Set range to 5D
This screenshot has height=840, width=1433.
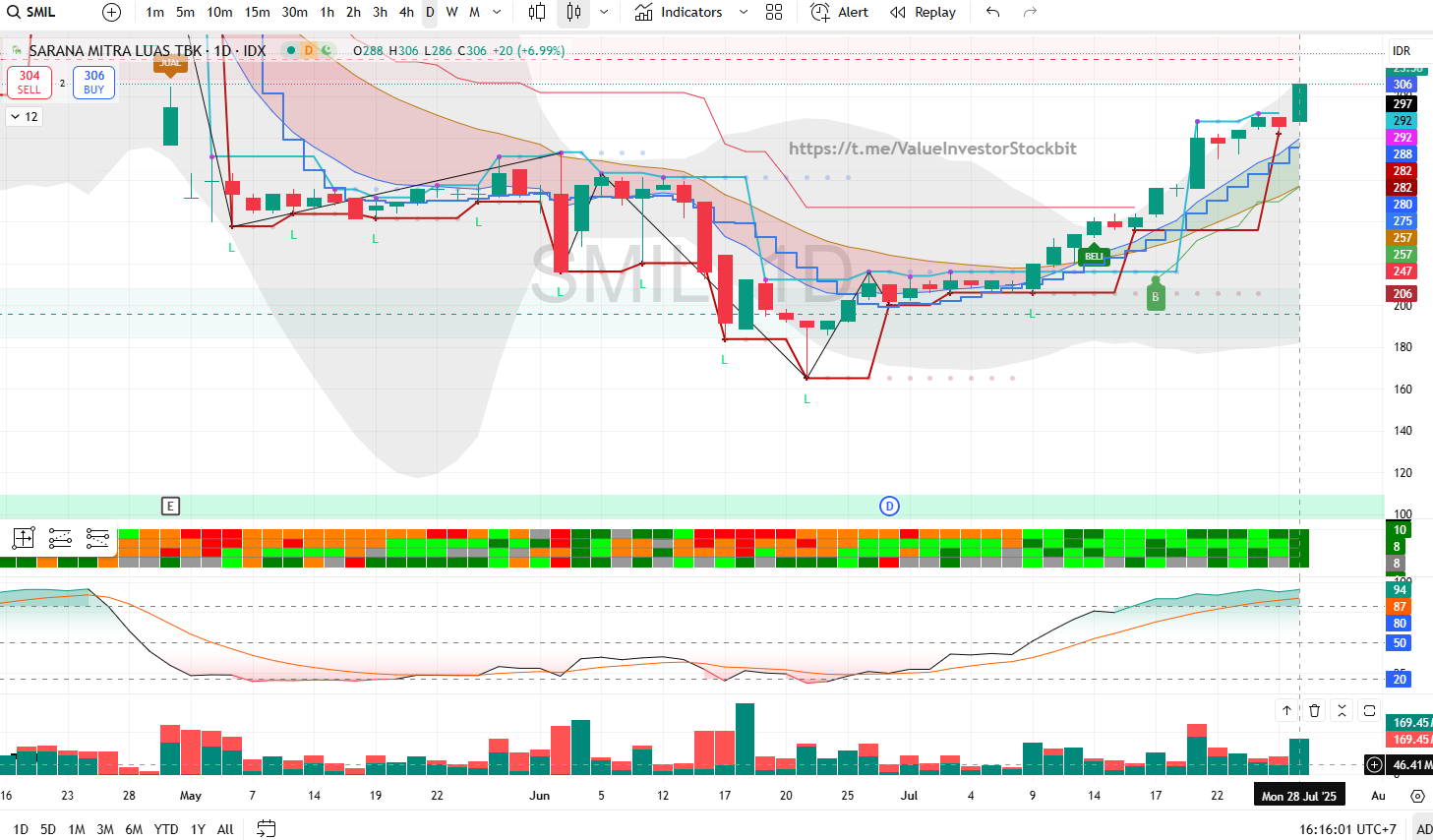pos(48,829)
